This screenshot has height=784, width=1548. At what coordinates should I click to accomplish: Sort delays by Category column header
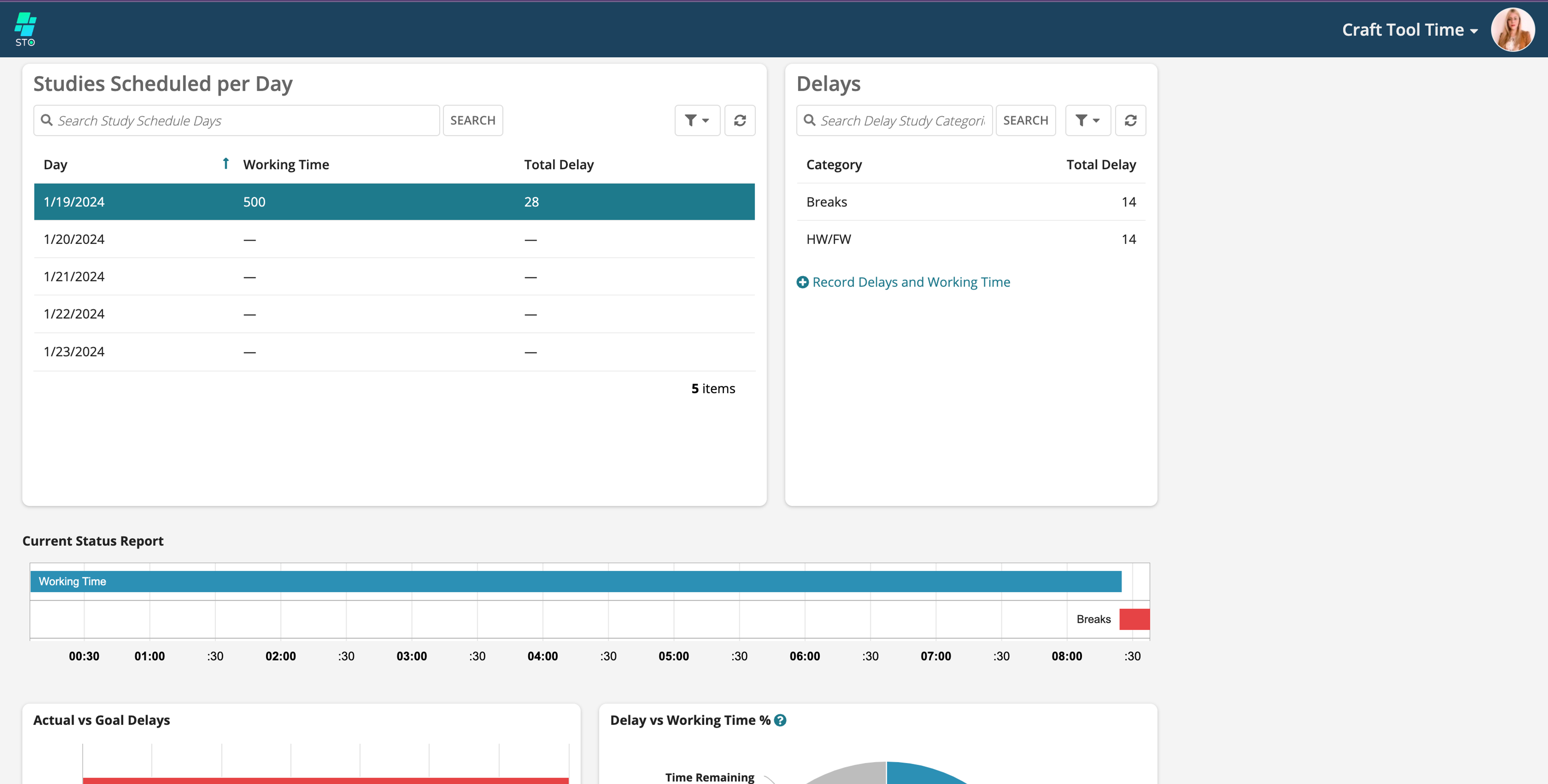(834, 164)
